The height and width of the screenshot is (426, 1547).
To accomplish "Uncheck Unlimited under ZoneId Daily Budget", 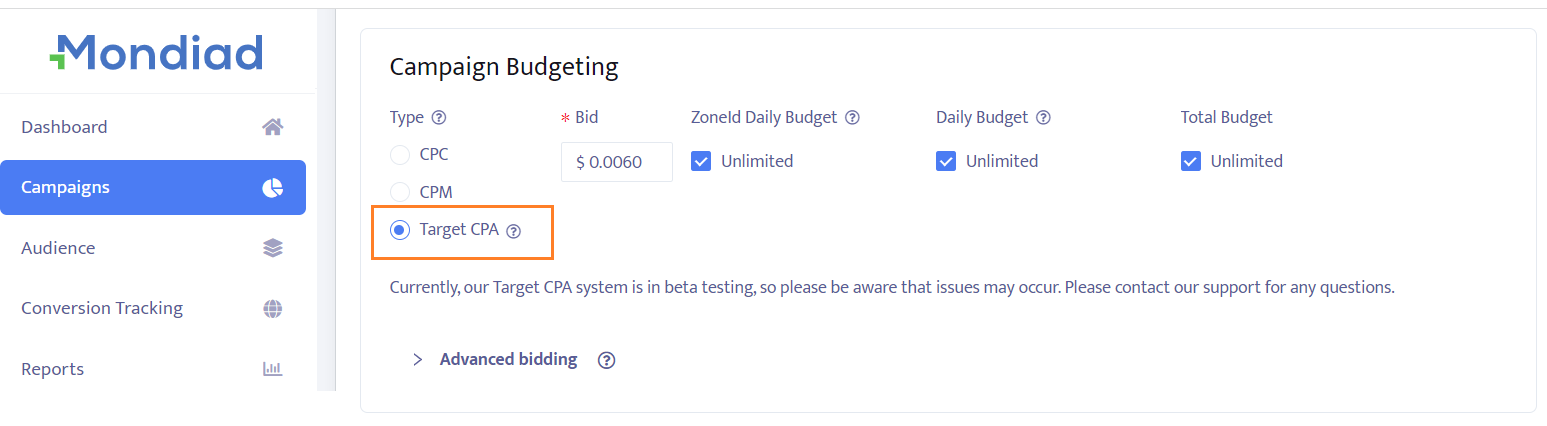I will pyautogui.click(x=701, y=161).
